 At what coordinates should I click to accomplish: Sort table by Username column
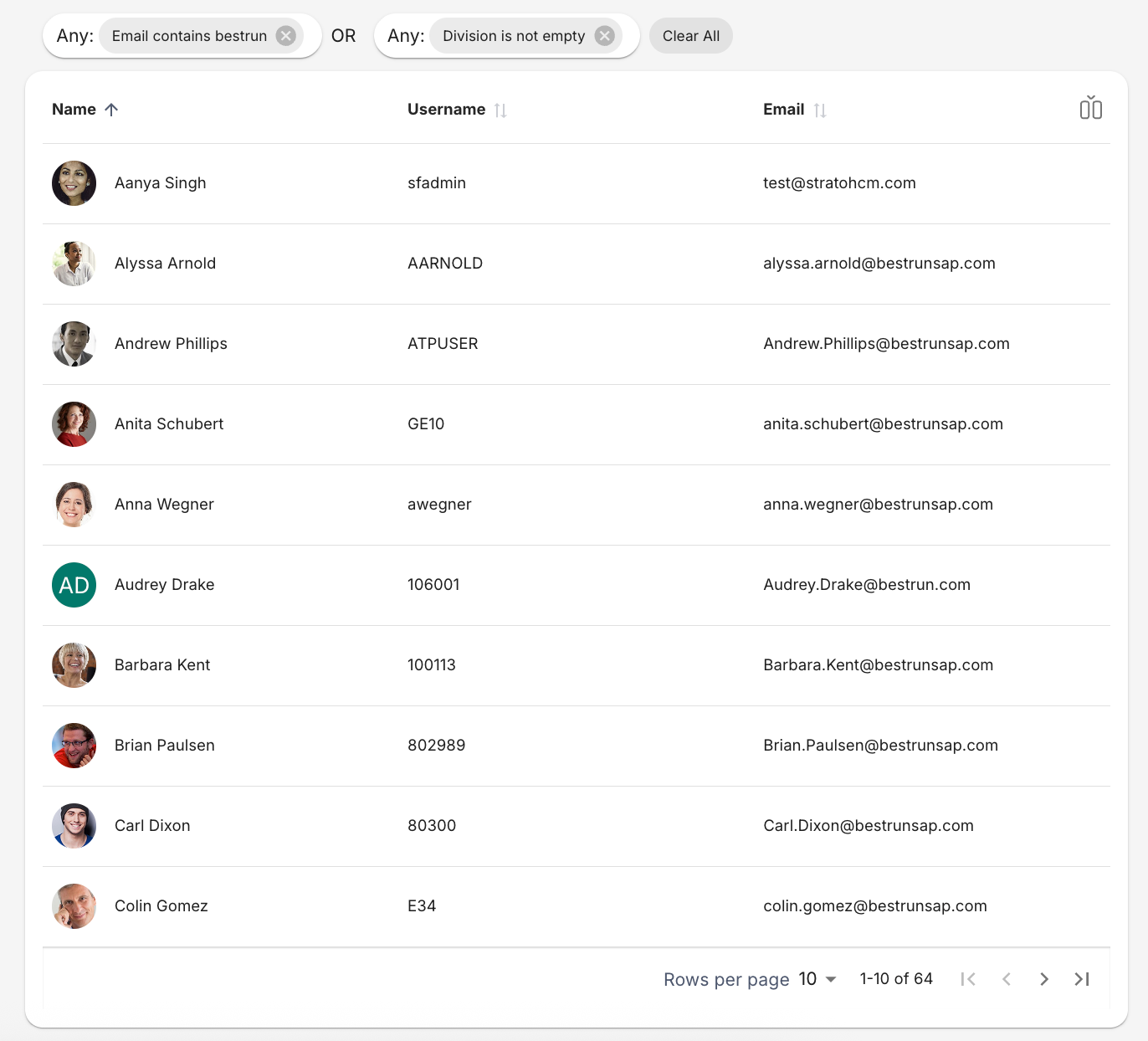[500, 110]
